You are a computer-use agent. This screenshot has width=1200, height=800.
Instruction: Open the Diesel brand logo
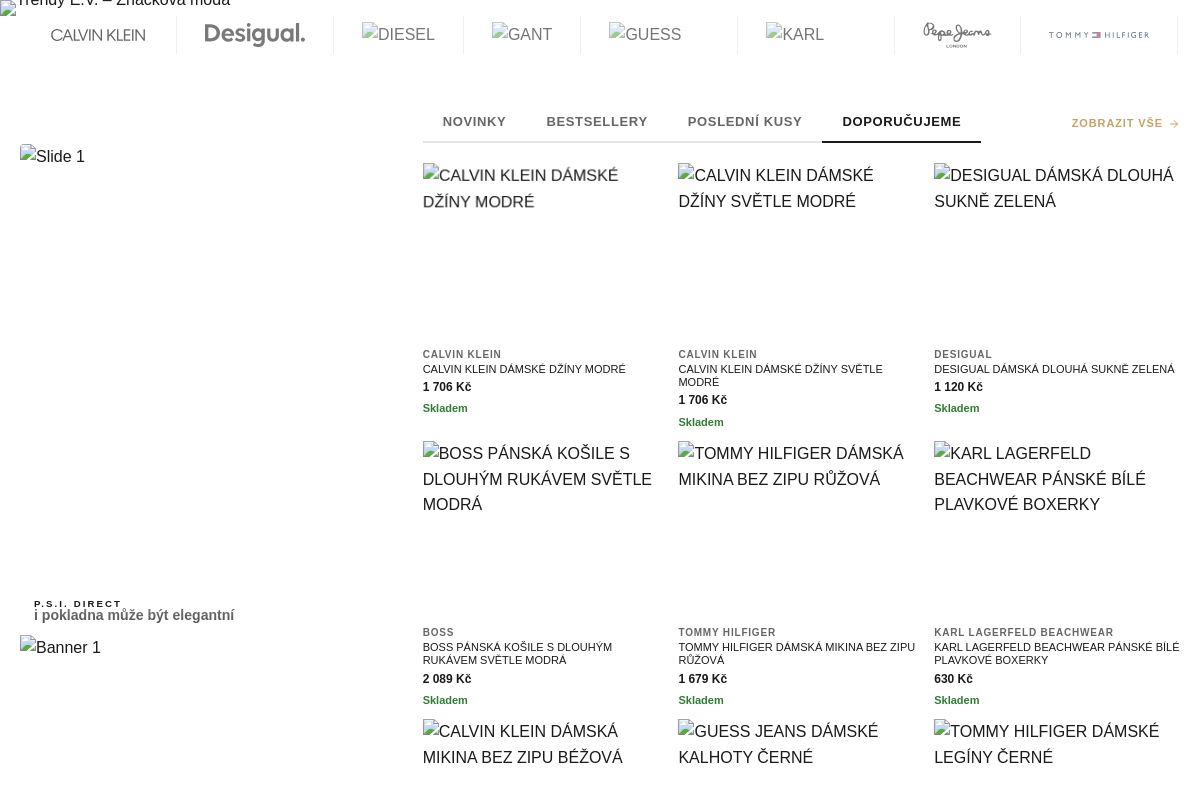[398, 35]
